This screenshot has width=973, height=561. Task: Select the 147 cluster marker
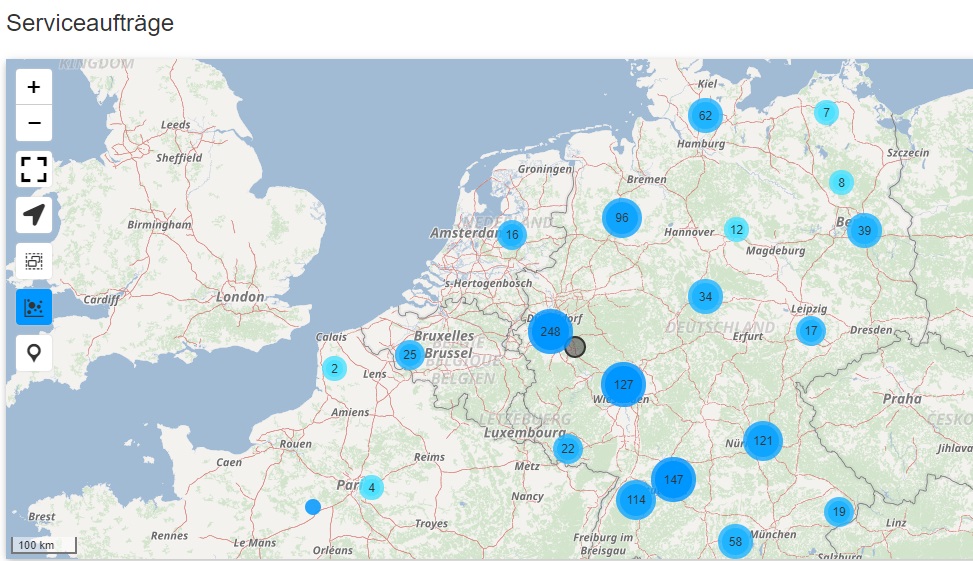coord(673,479)
